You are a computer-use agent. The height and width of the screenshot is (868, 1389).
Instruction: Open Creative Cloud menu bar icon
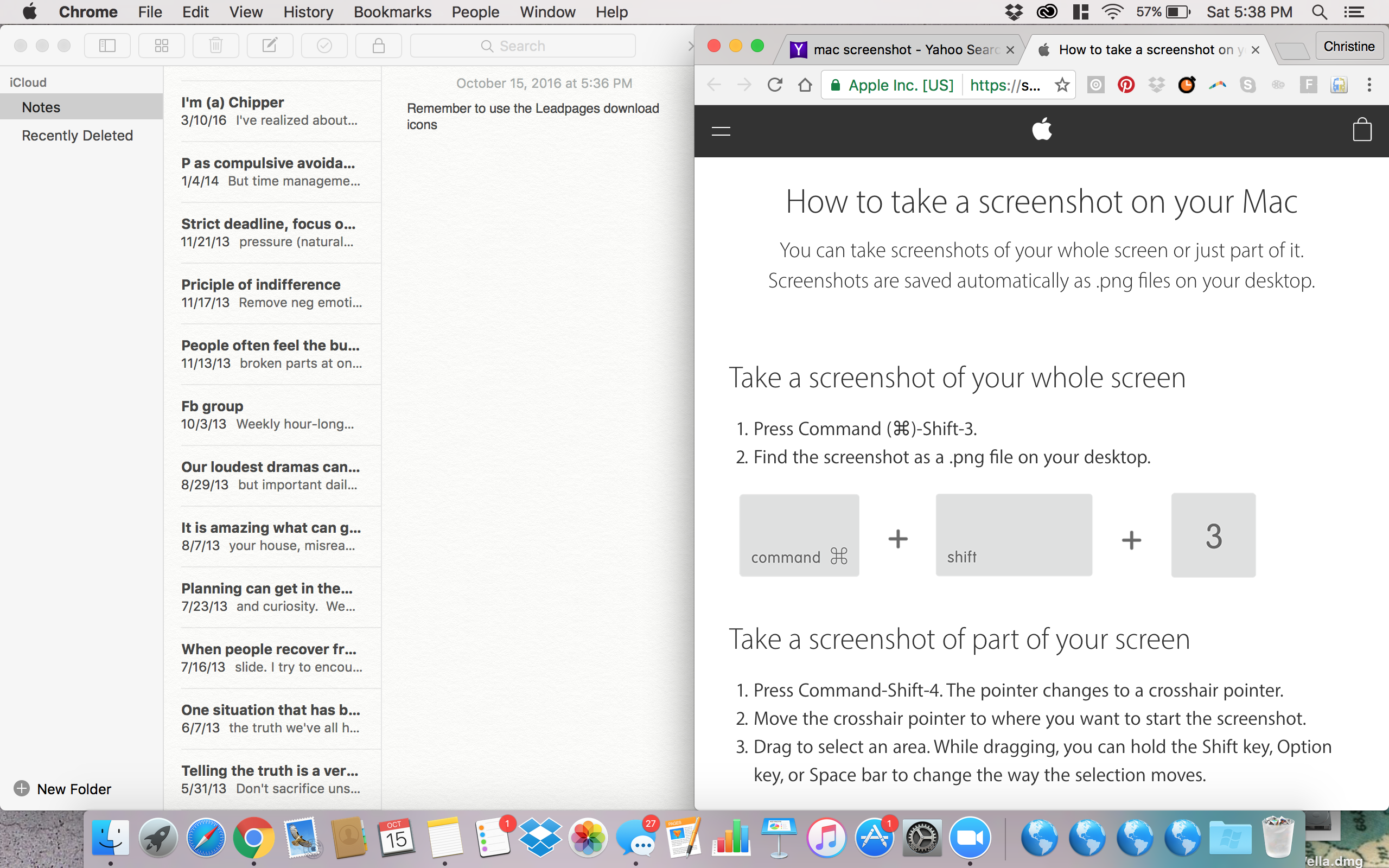coord(1047,12)
